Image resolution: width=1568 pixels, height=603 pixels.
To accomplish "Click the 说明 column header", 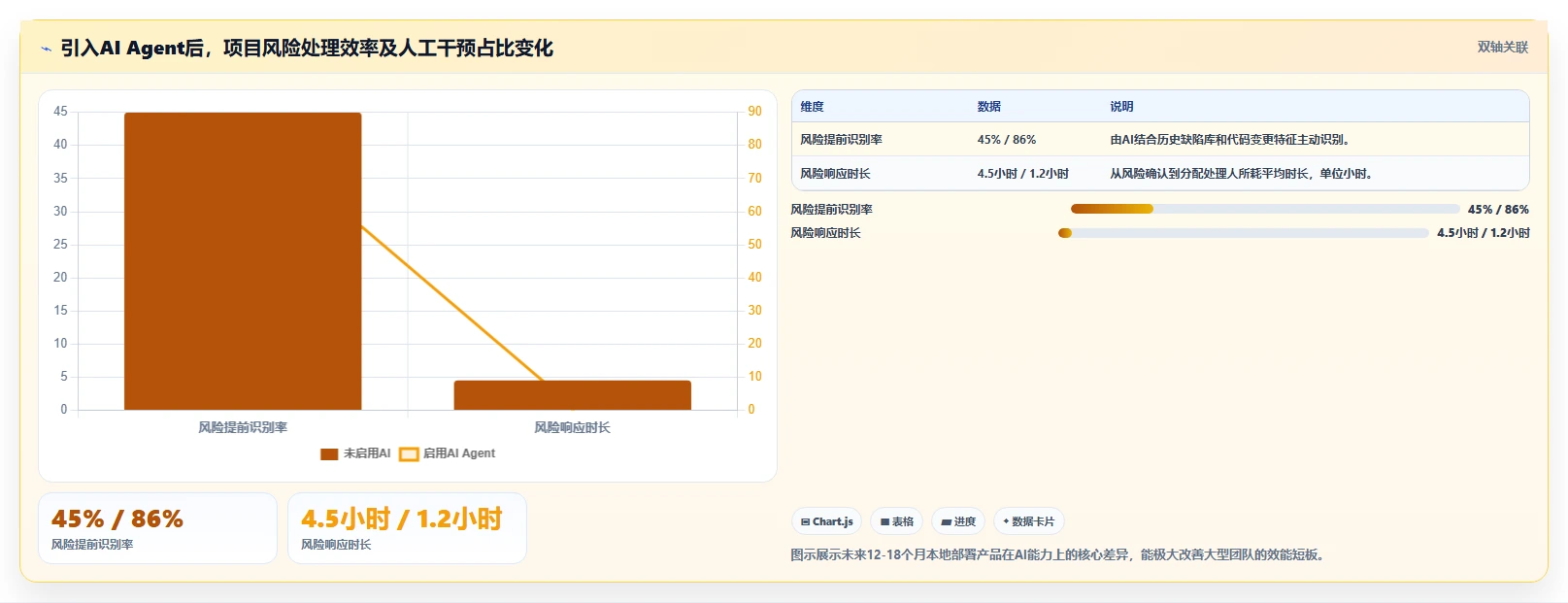I will [1121, 107].
